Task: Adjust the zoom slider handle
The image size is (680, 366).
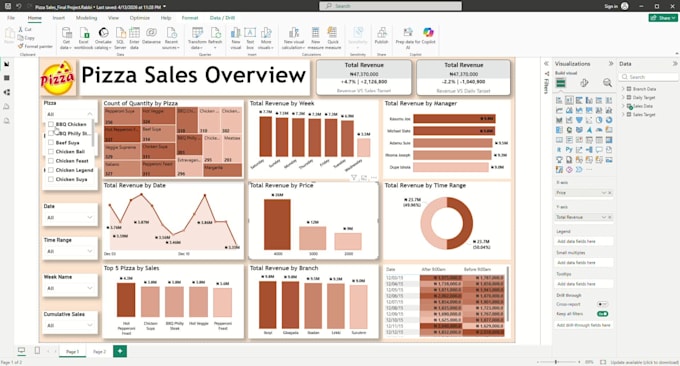Action: tap(556, 362)
